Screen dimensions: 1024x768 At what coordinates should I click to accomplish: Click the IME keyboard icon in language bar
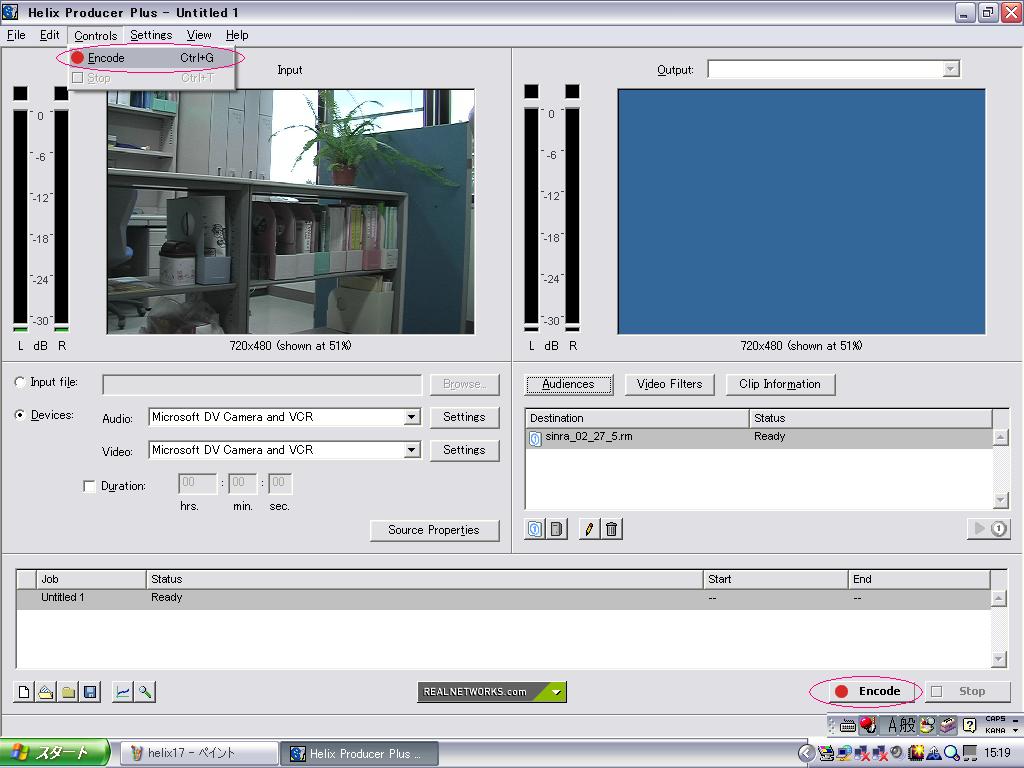coord(848,726)
